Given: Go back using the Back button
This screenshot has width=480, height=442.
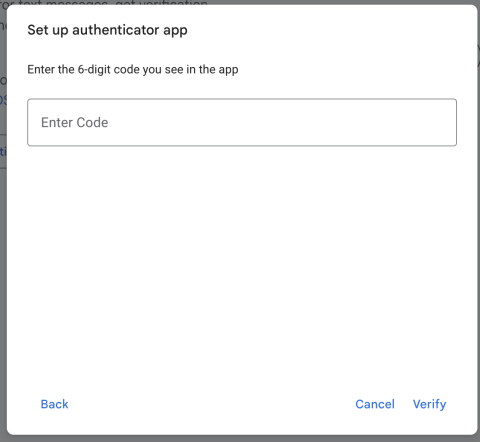Looking at the screenshot, I should pos(54,404).
